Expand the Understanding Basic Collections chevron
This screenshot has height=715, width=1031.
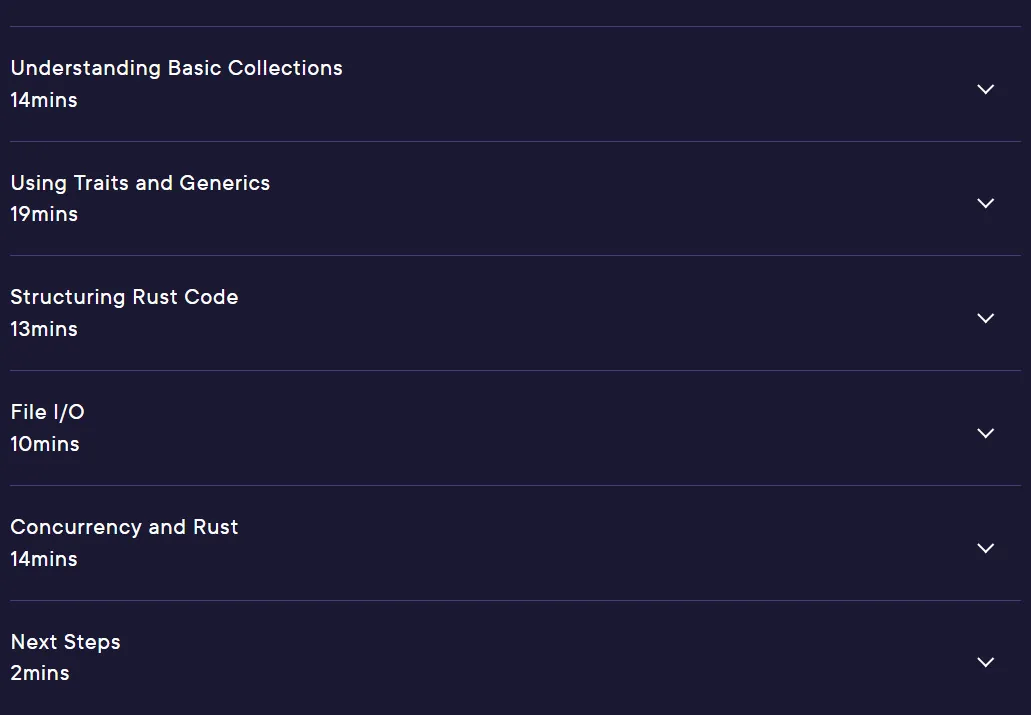click(x=985, y=89)
